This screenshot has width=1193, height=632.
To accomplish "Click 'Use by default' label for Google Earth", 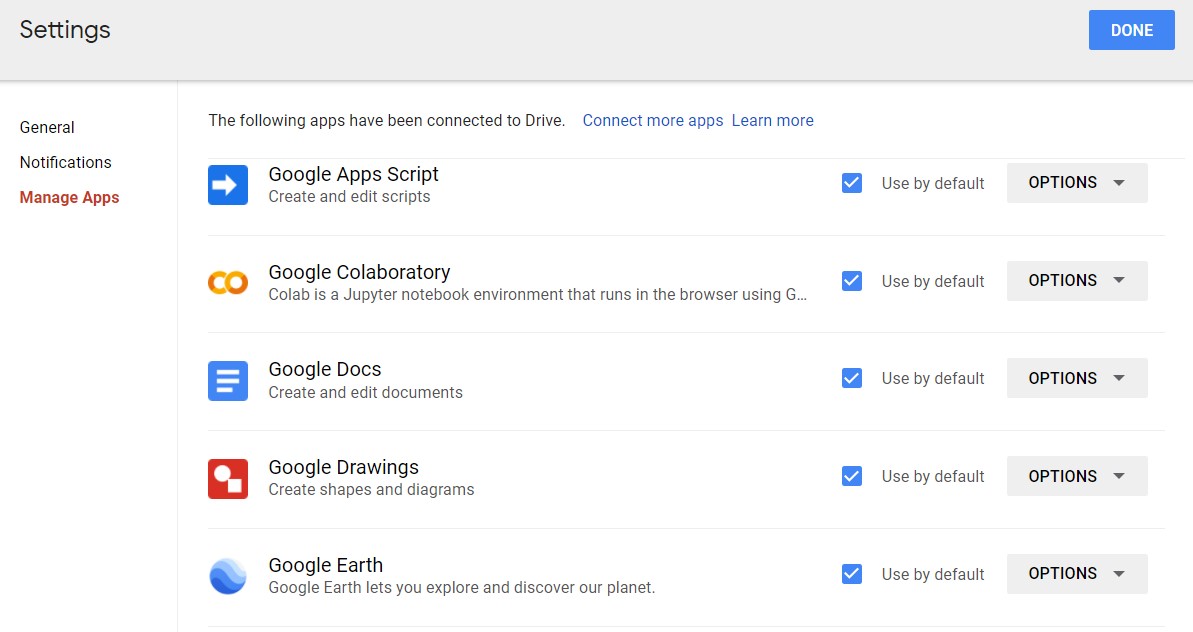I will click(933, 574).
